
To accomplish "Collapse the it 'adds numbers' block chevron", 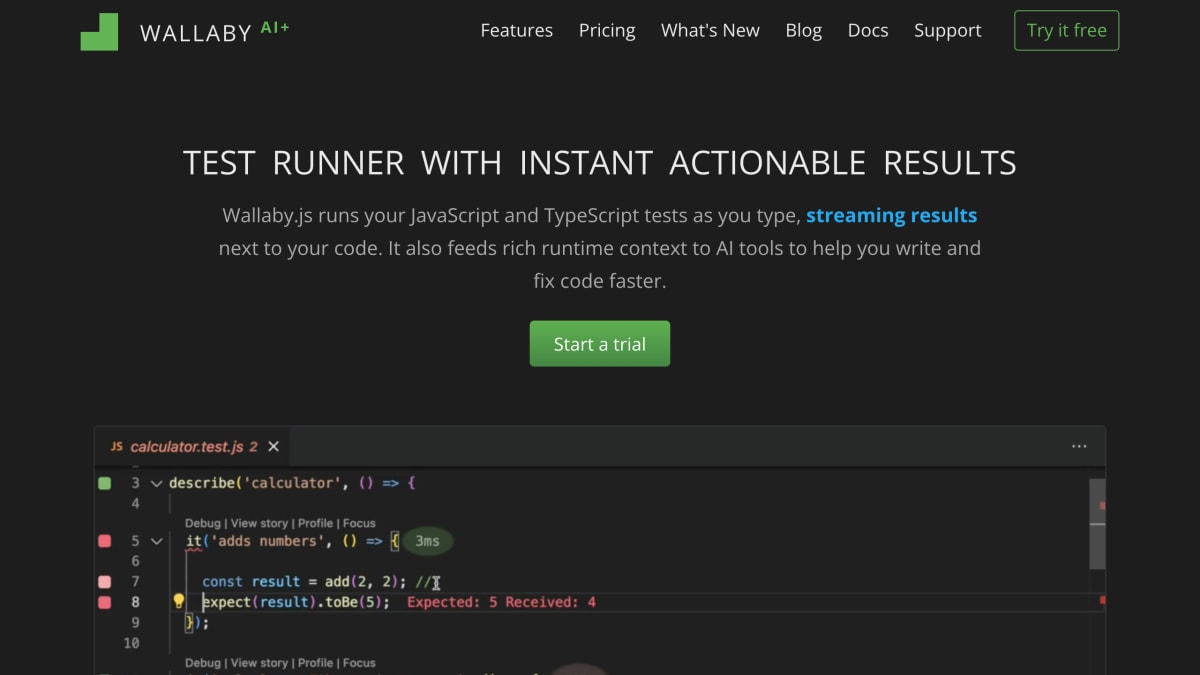I will [156, 541].
